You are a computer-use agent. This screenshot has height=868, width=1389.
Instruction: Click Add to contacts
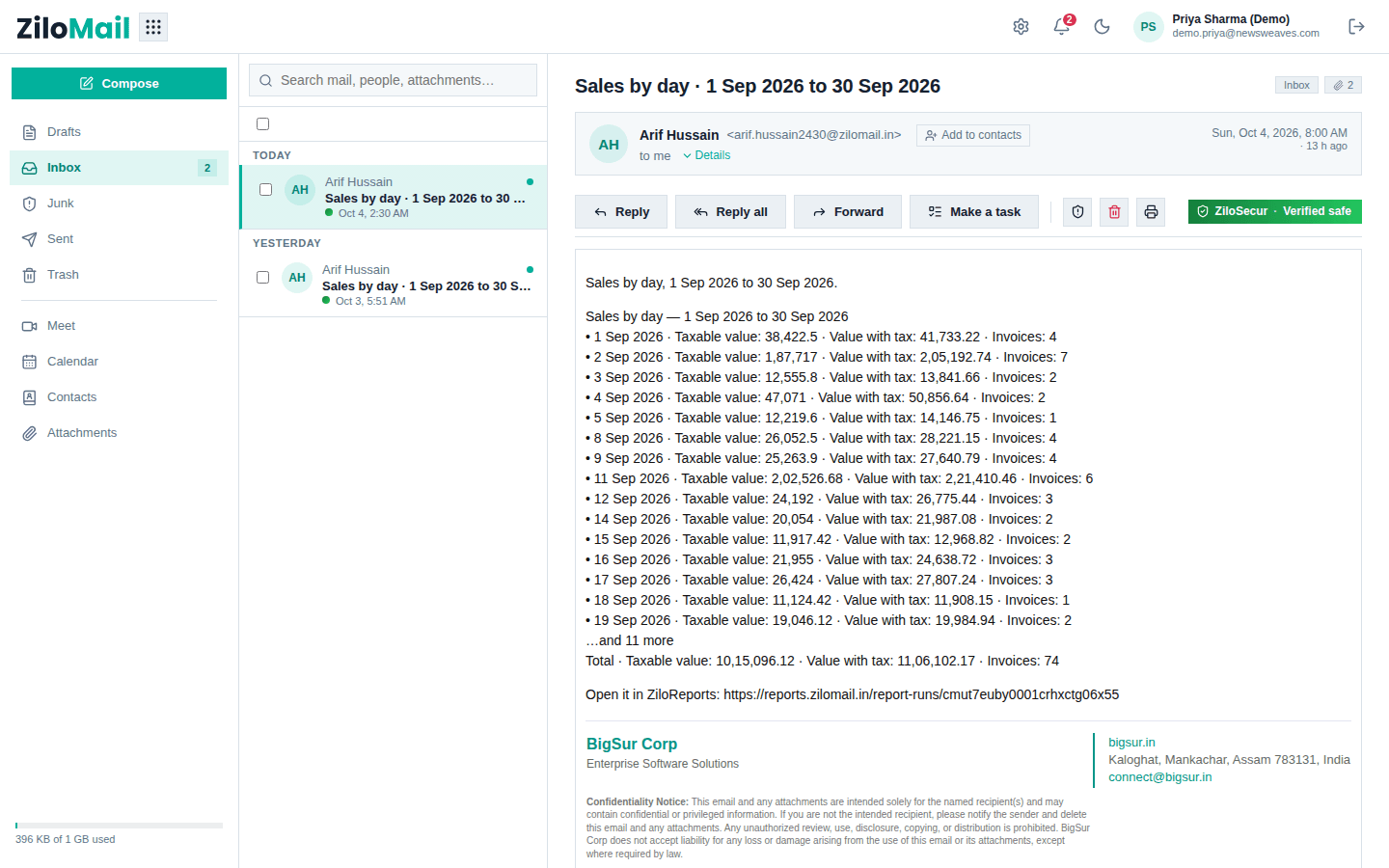coord(973,135)
